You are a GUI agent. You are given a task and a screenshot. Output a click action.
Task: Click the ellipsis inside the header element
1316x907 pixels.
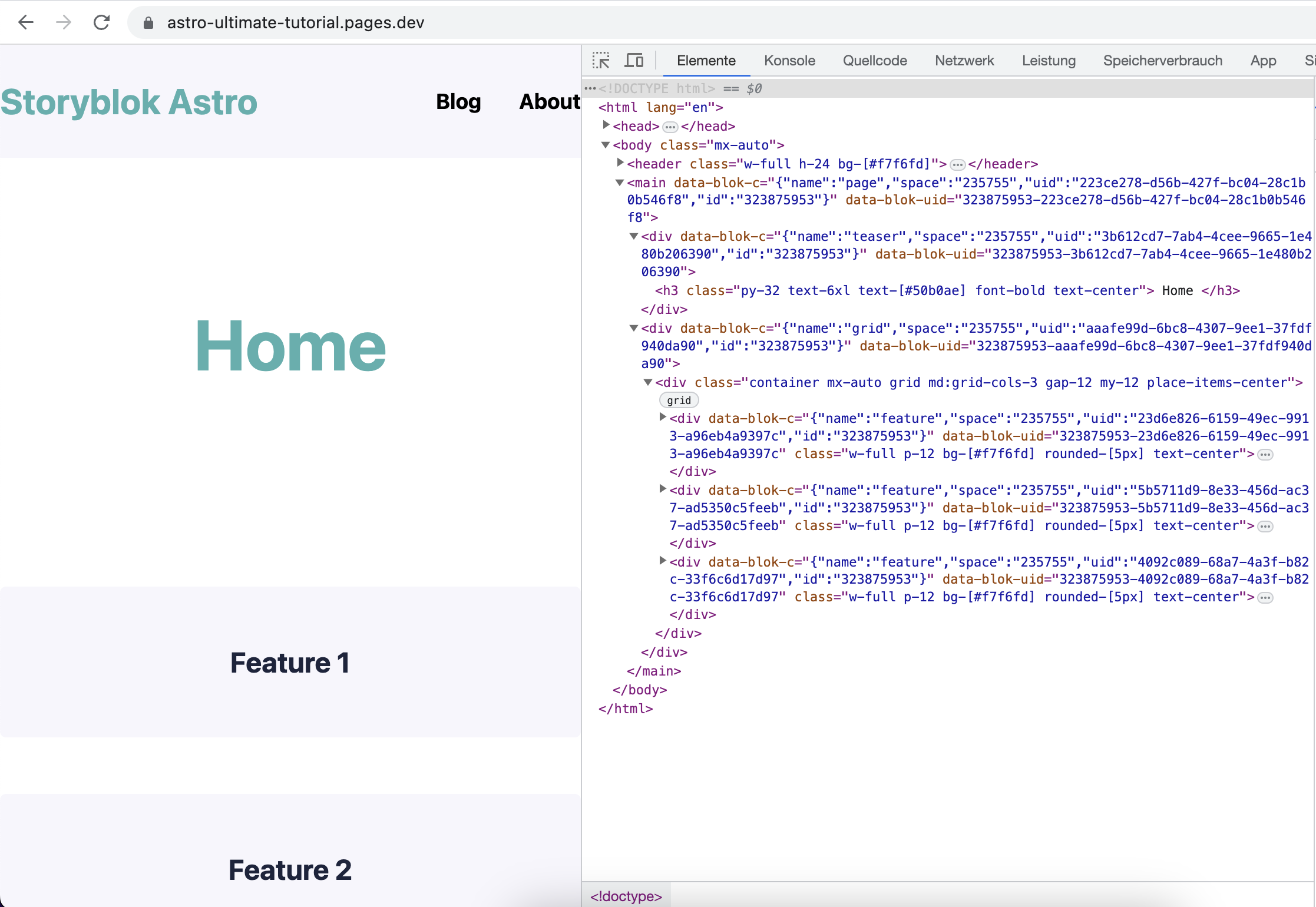tap(957, 164)
